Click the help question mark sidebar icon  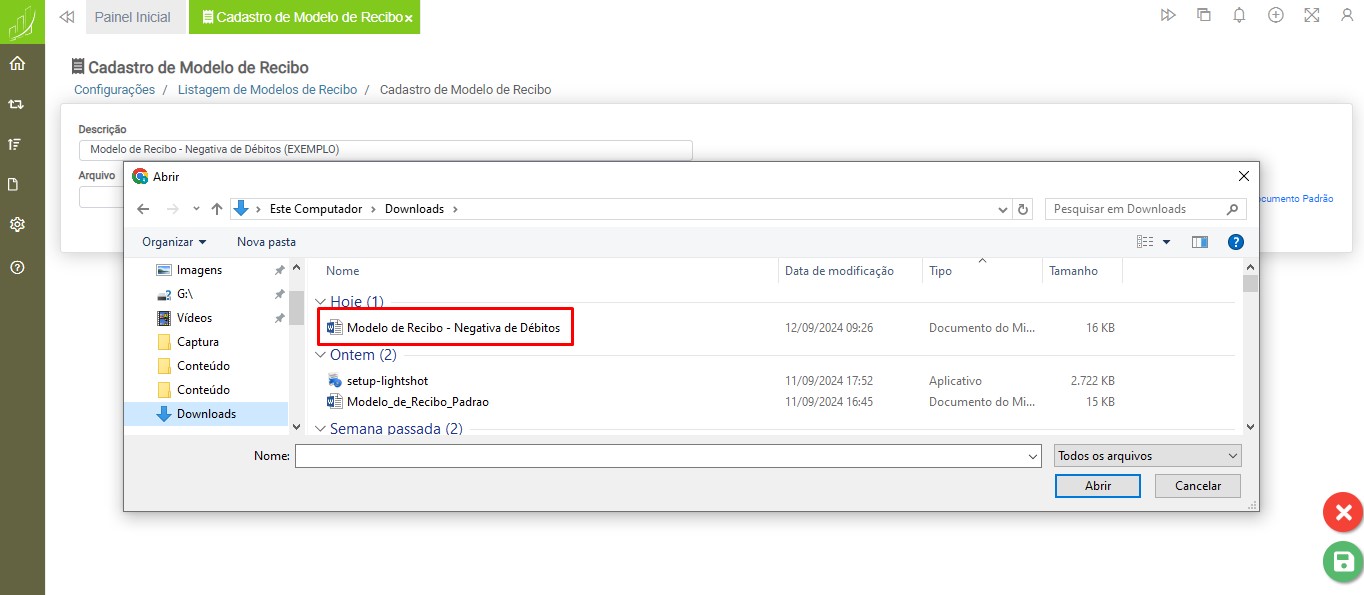tap(17, 267)
